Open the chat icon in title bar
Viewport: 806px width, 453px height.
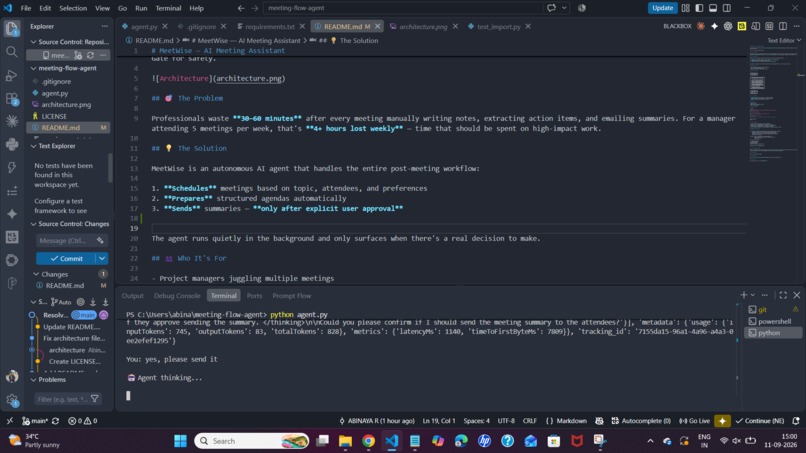tap(552, 8)
